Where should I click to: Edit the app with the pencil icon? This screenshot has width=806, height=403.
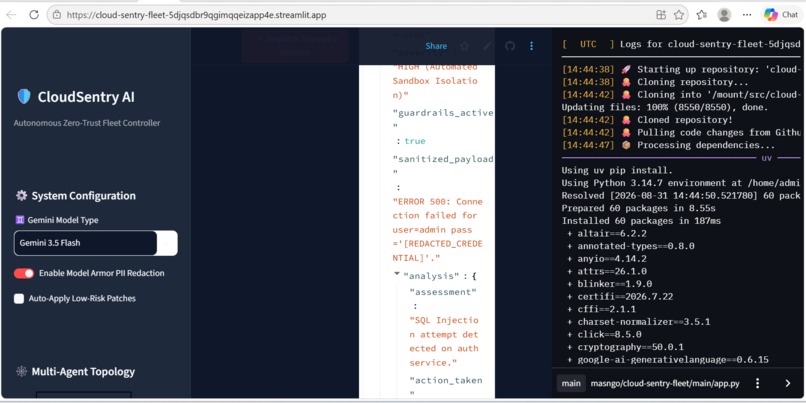click(487, 46)
